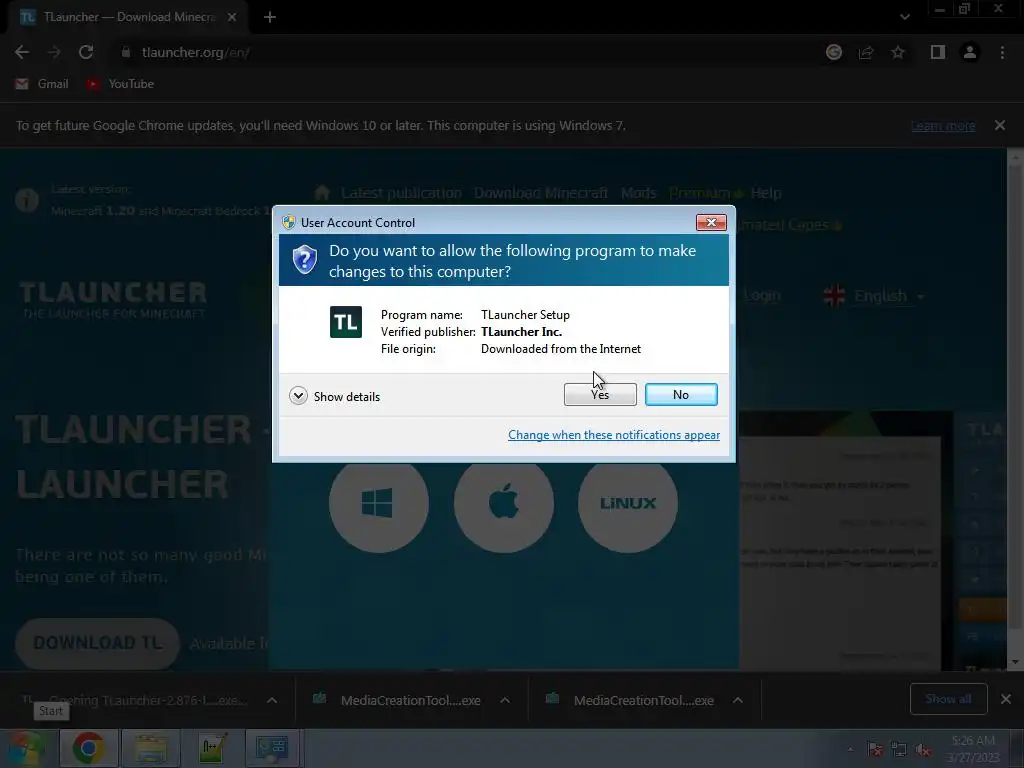The image size is (1024, 768).
Task: Open Latest publication menu item
Action: tap(401, 193)
